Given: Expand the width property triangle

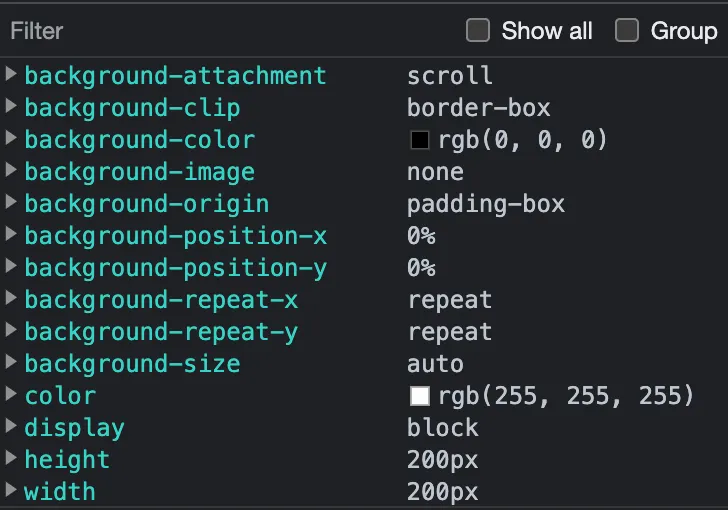Looking at the screenshot, I should point(11,491).
